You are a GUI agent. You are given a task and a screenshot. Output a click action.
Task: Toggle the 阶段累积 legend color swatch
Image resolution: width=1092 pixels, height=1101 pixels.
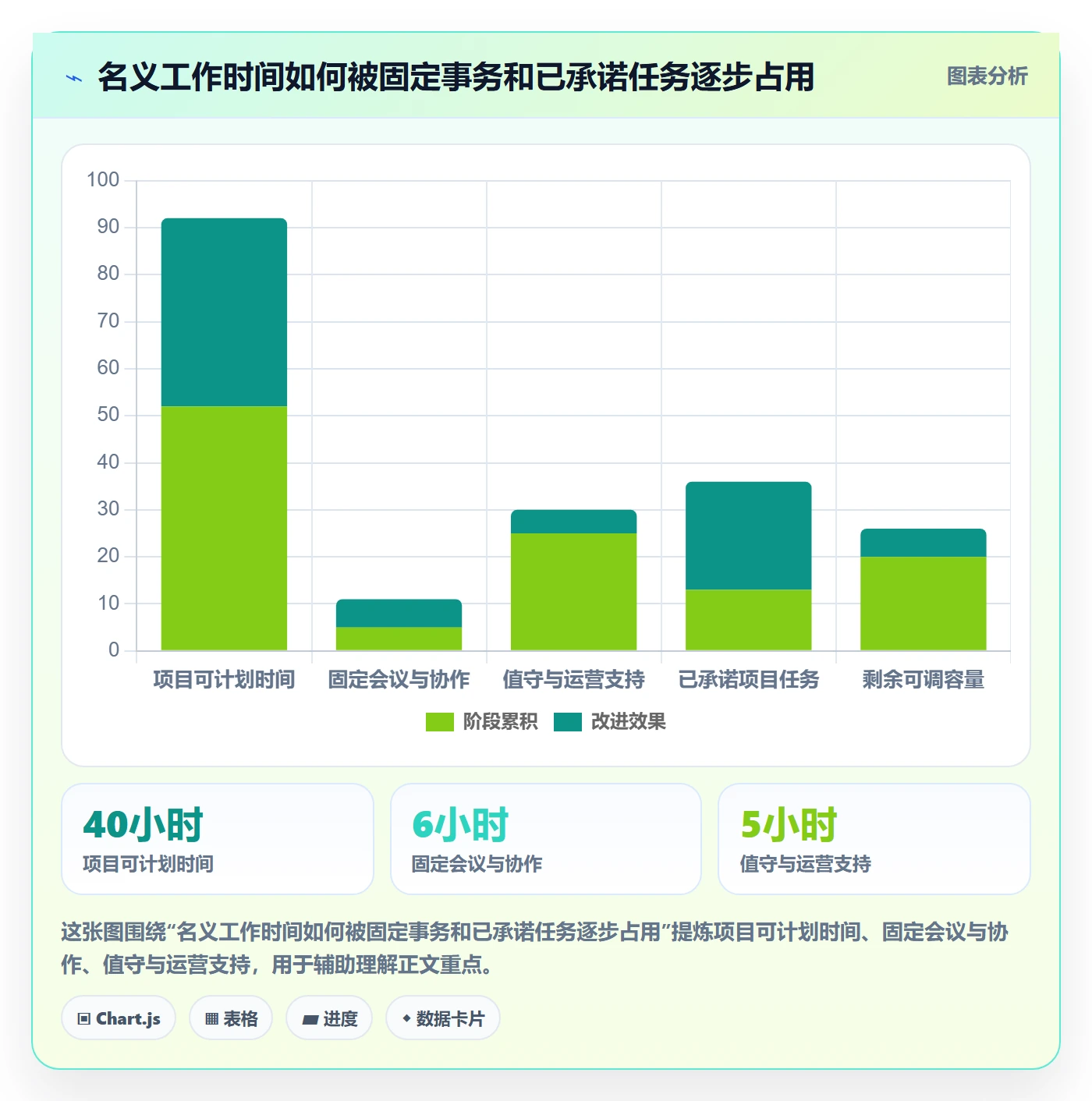[439, 722]
